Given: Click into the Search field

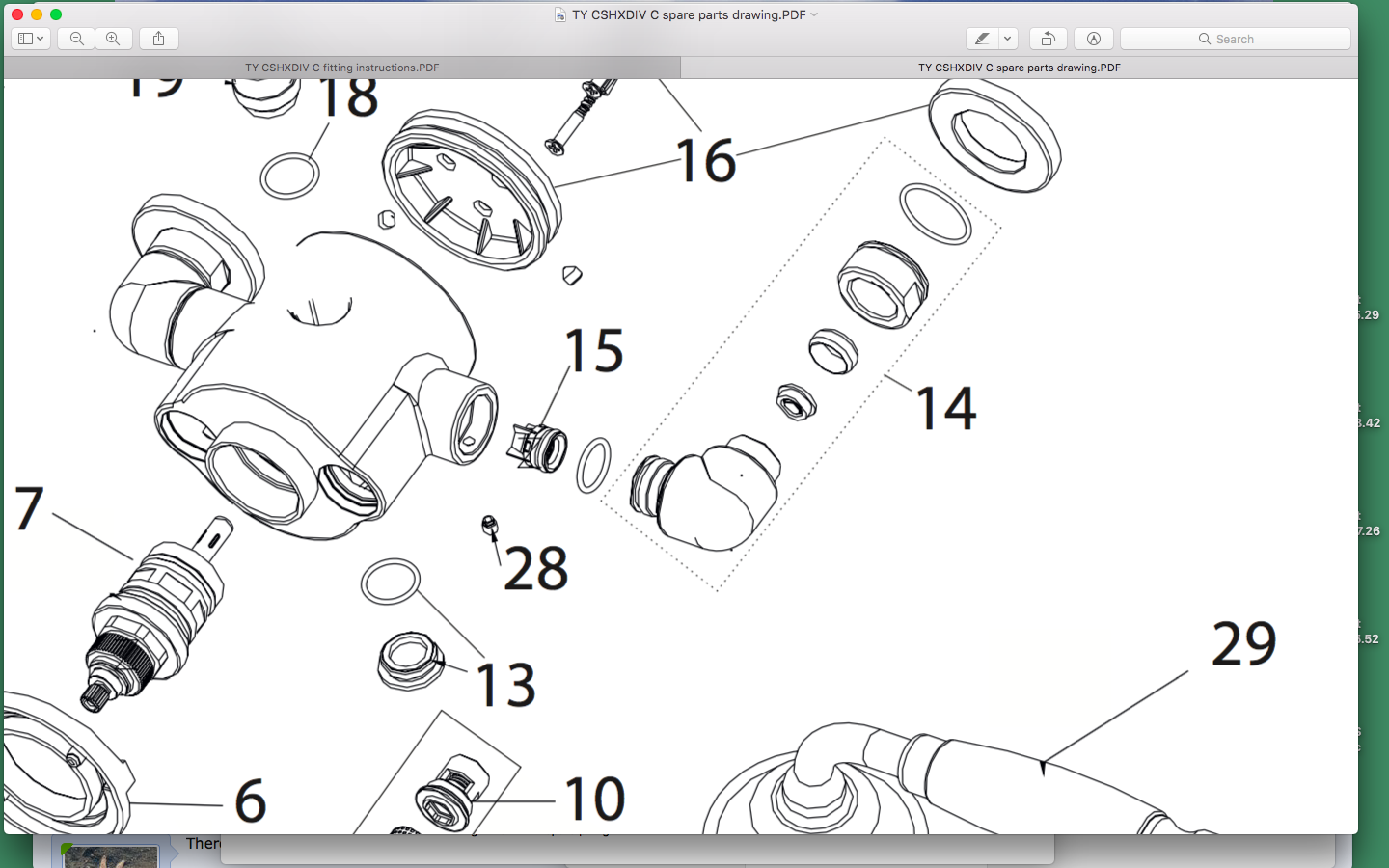Looking at the screenshot, I should point(1235,39).
